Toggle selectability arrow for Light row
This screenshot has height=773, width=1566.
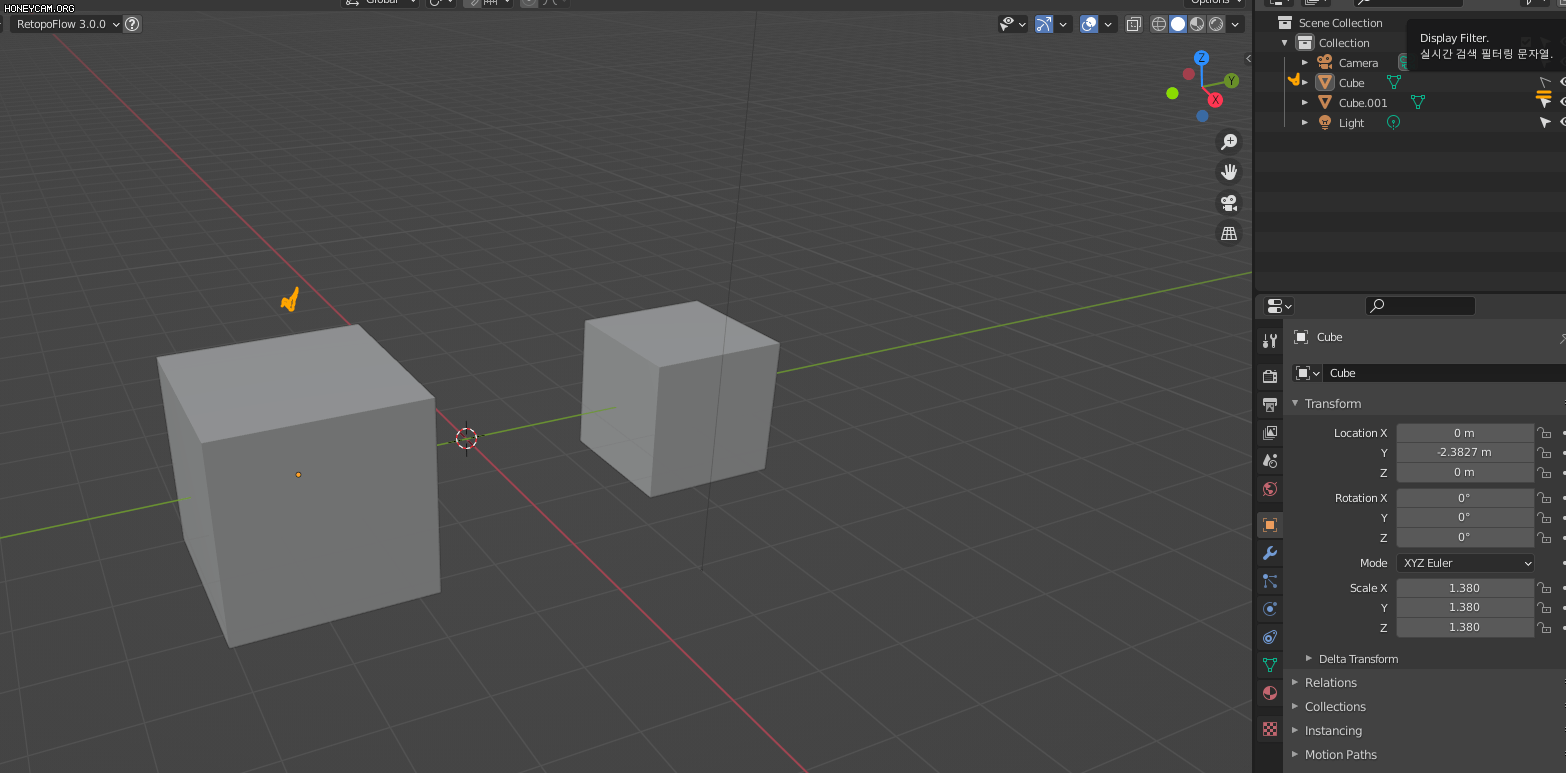point(1545,122)
